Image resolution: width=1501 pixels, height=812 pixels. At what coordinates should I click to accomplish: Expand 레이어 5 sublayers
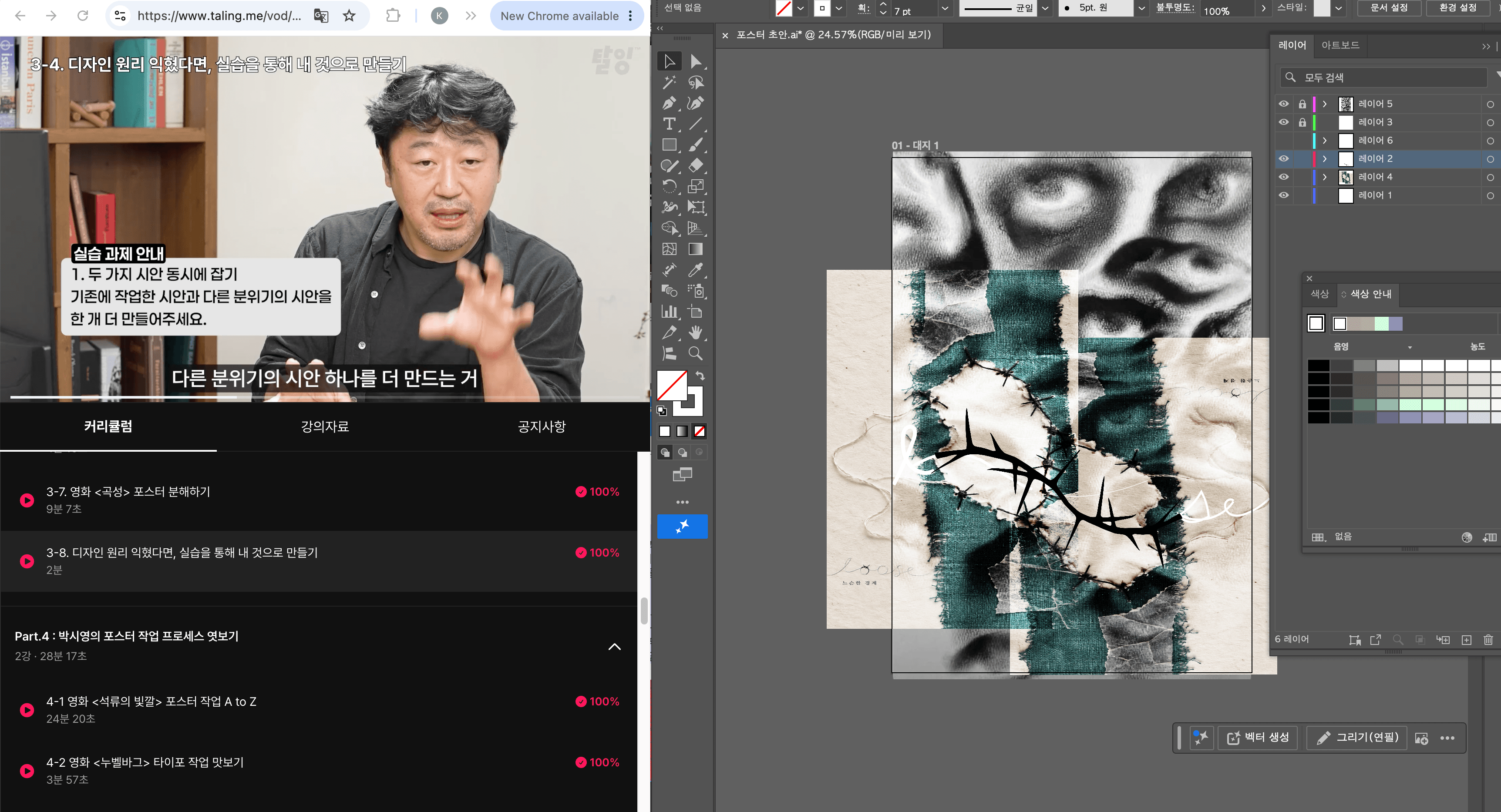pos(1324,104)
